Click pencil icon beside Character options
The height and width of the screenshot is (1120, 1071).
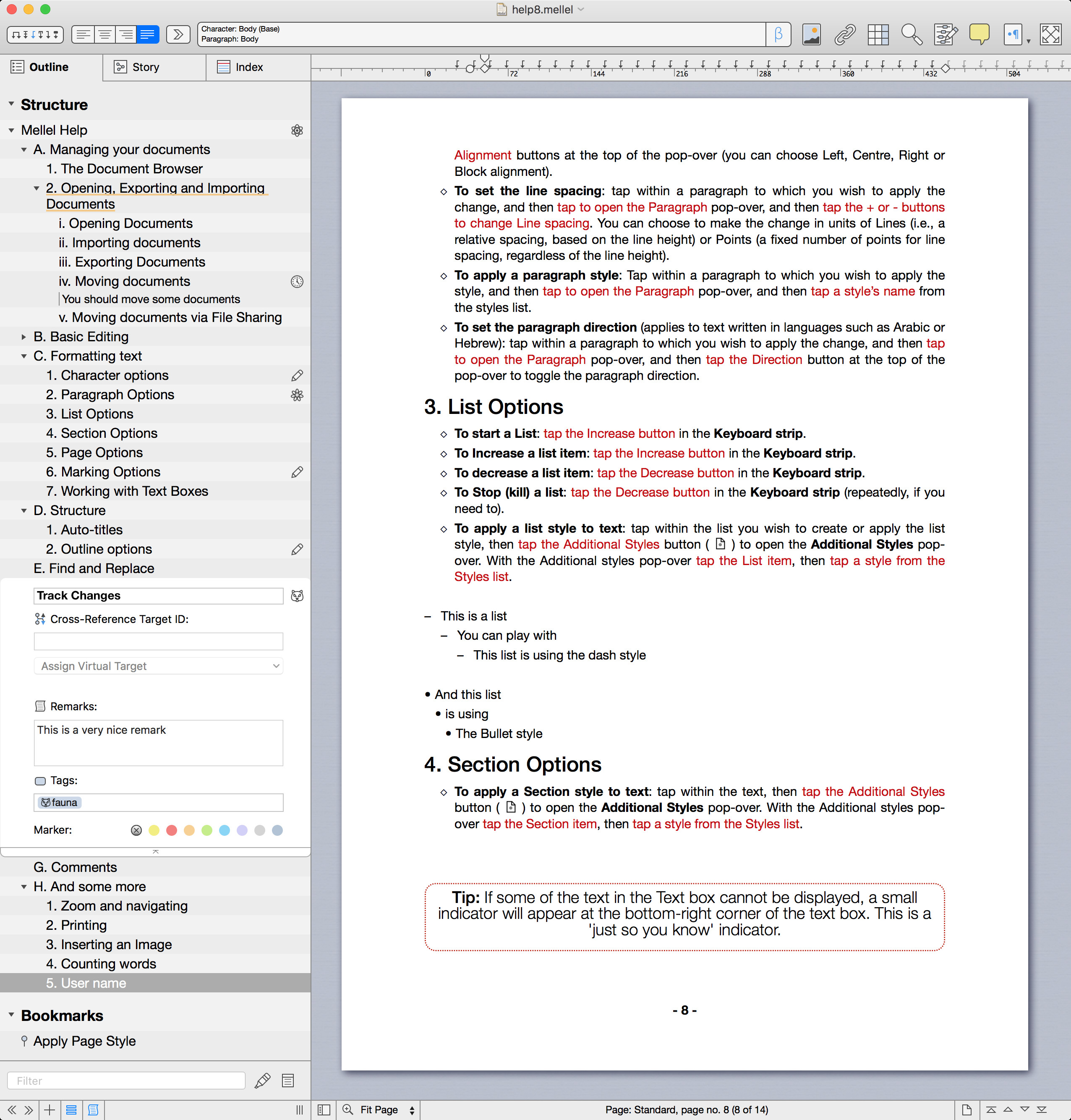click(297, 375)
